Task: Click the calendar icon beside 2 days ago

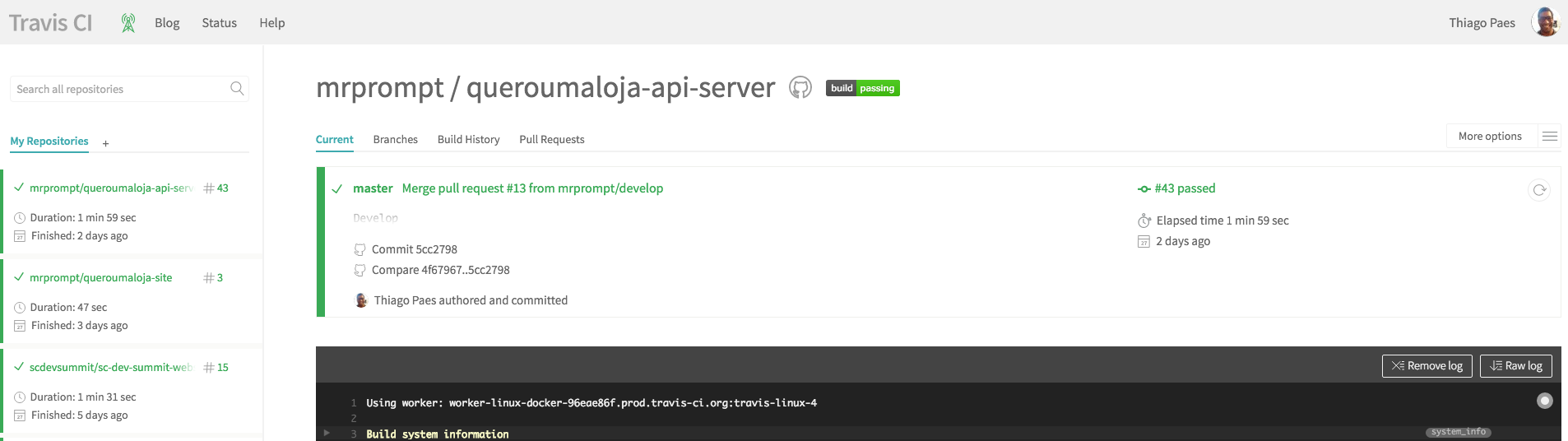Action: coord(1144,241)
